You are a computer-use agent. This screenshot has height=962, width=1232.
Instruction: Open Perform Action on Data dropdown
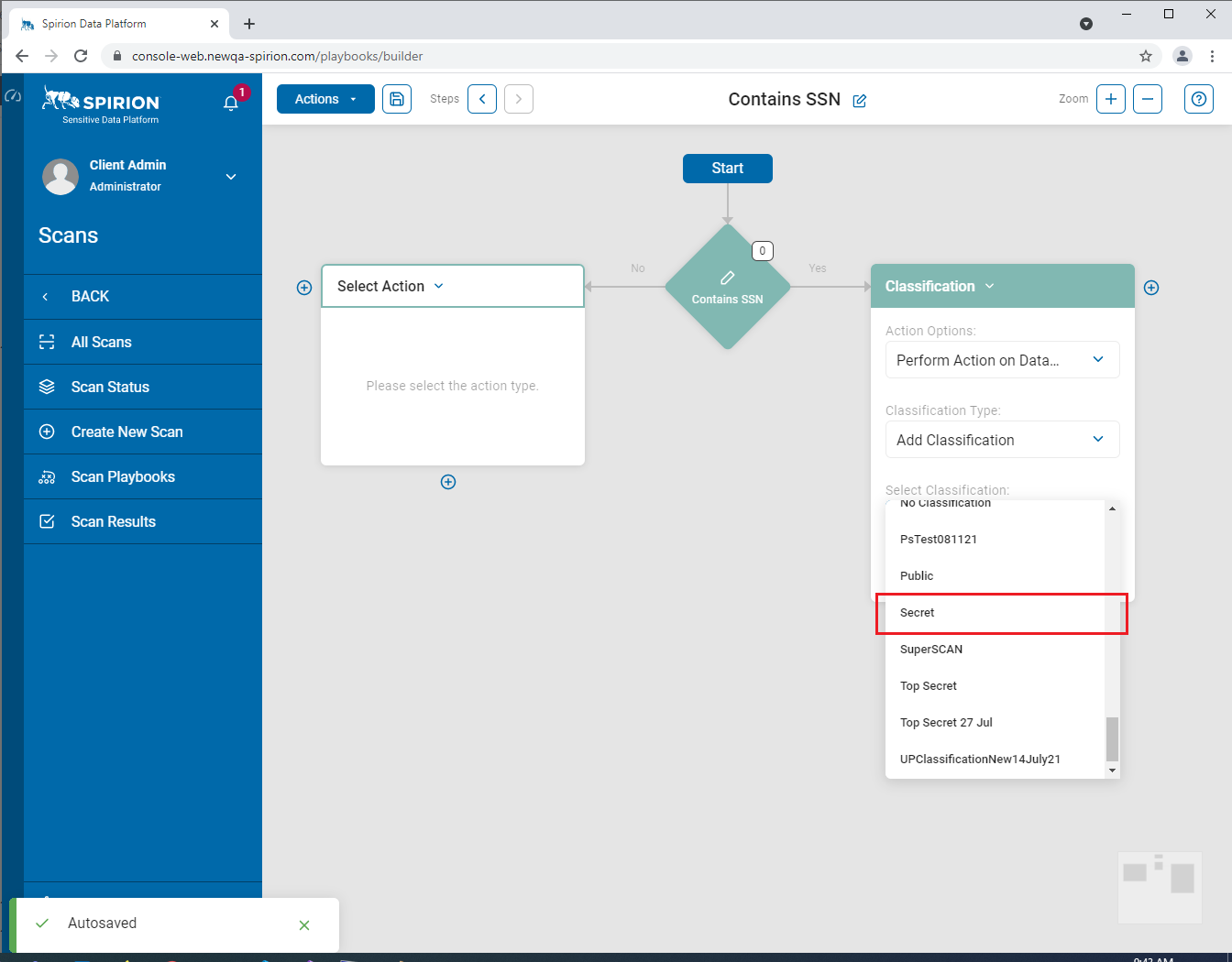(x=1003, y=360)
